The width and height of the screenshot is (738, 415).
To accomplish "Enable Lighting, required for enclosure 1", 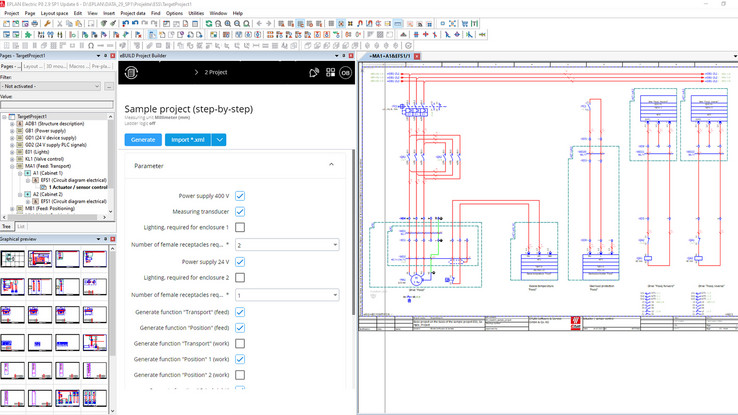I will click(x=240, y=227).
